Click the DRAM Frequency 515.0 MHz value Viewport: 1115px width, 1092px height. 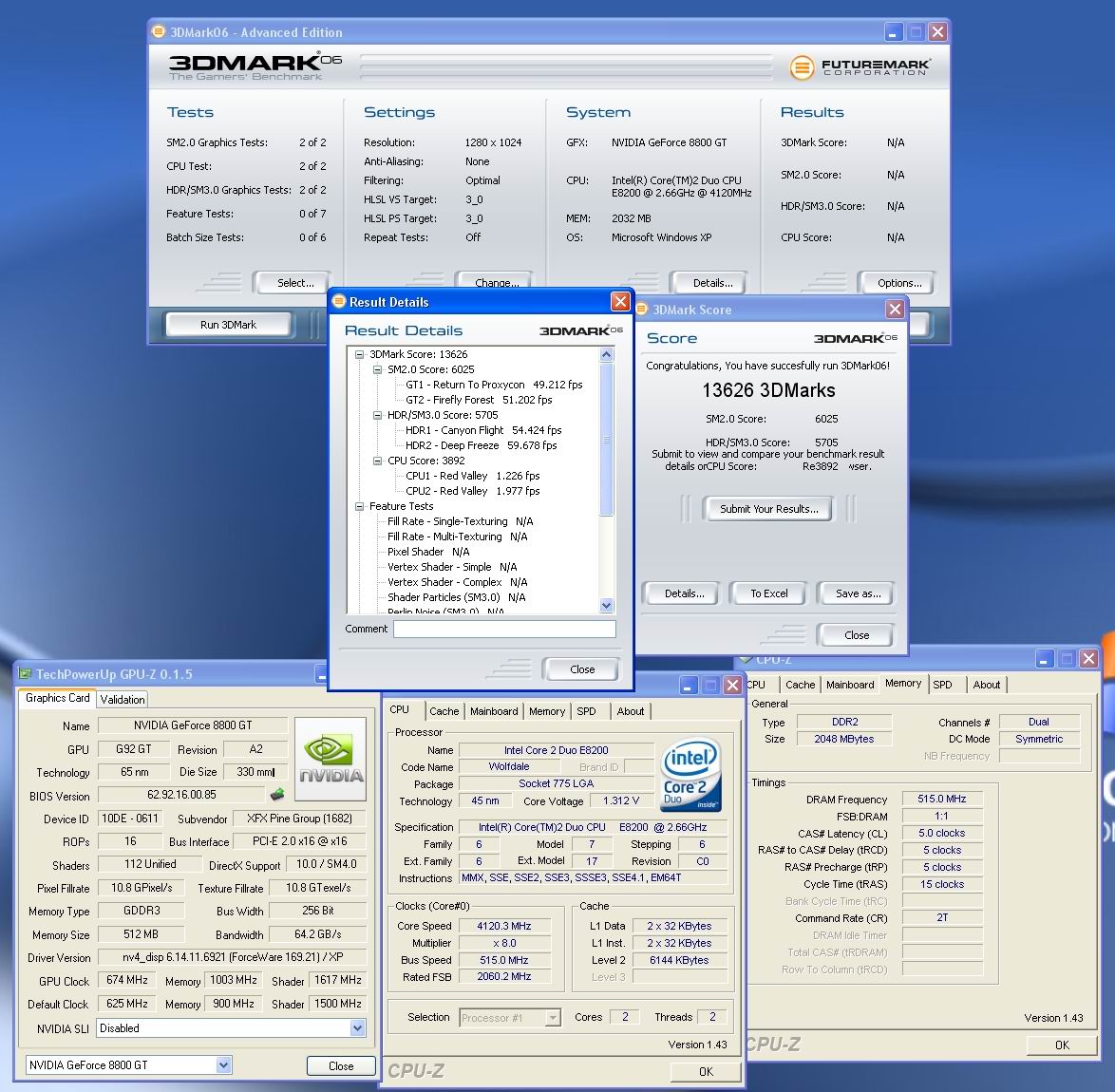pos(941,800)
